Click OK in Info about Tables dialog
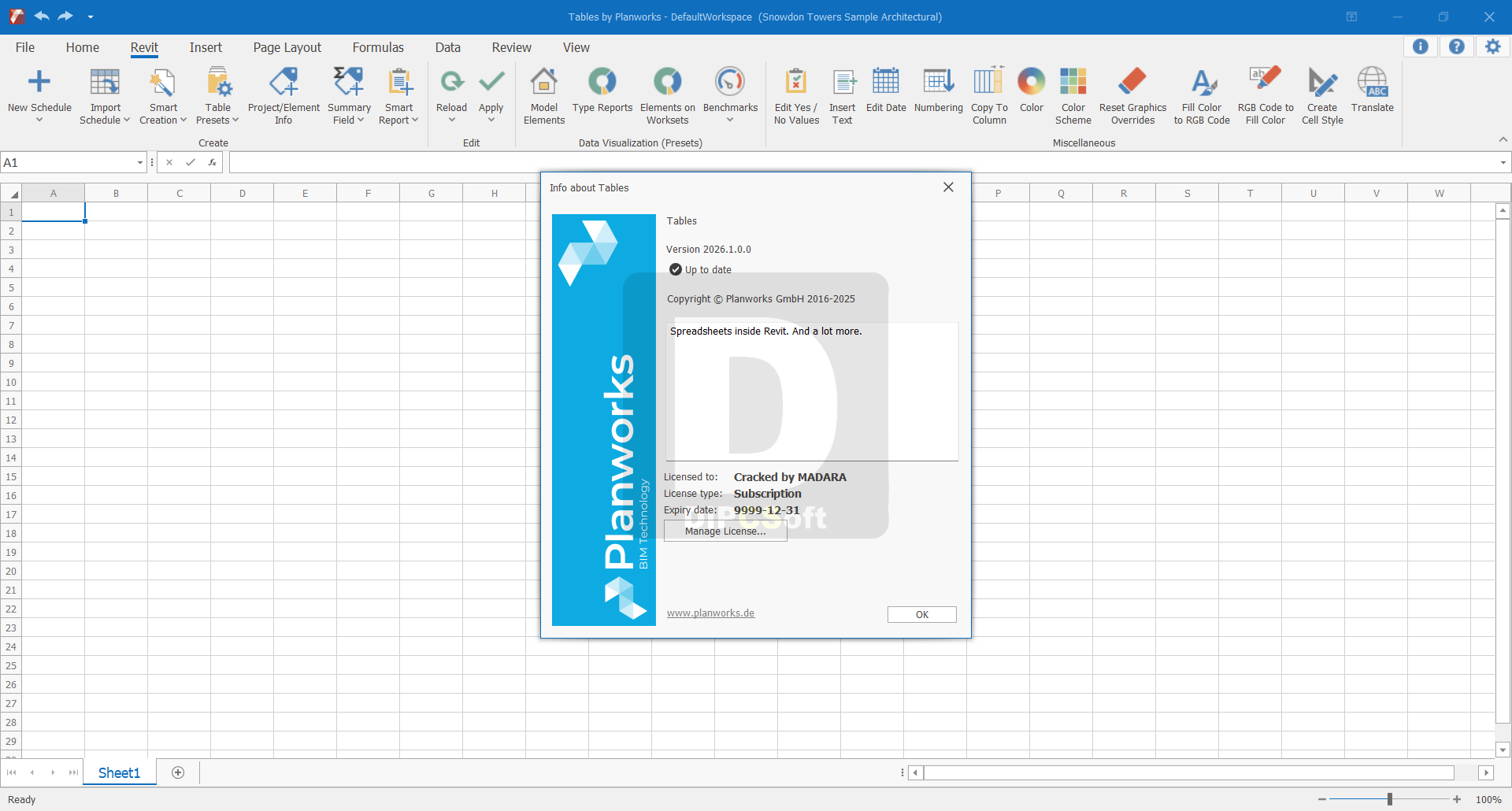The image size is (1512, 811). click(x=921, y=615)
